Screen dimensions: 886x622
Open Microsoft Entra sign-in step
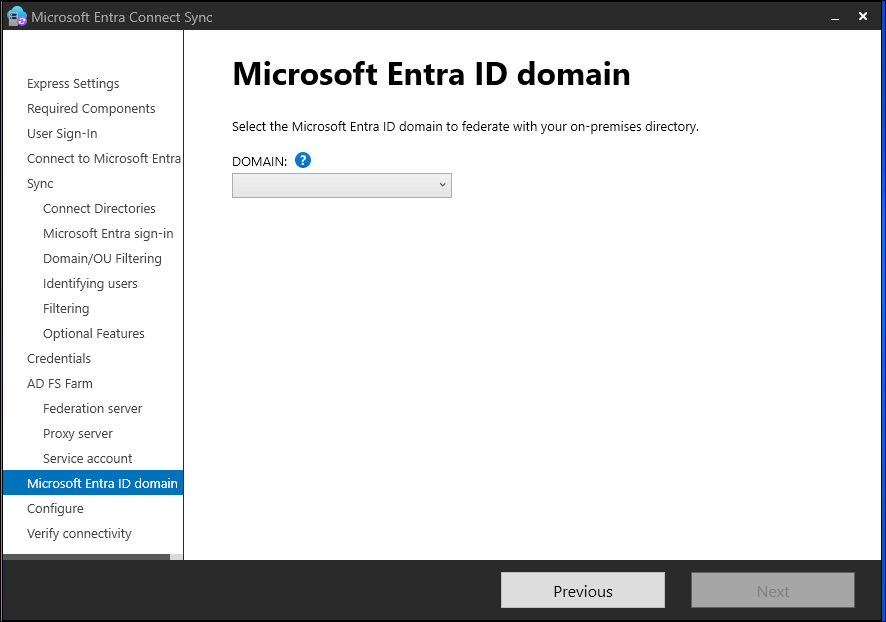click(x=108, y=234)
